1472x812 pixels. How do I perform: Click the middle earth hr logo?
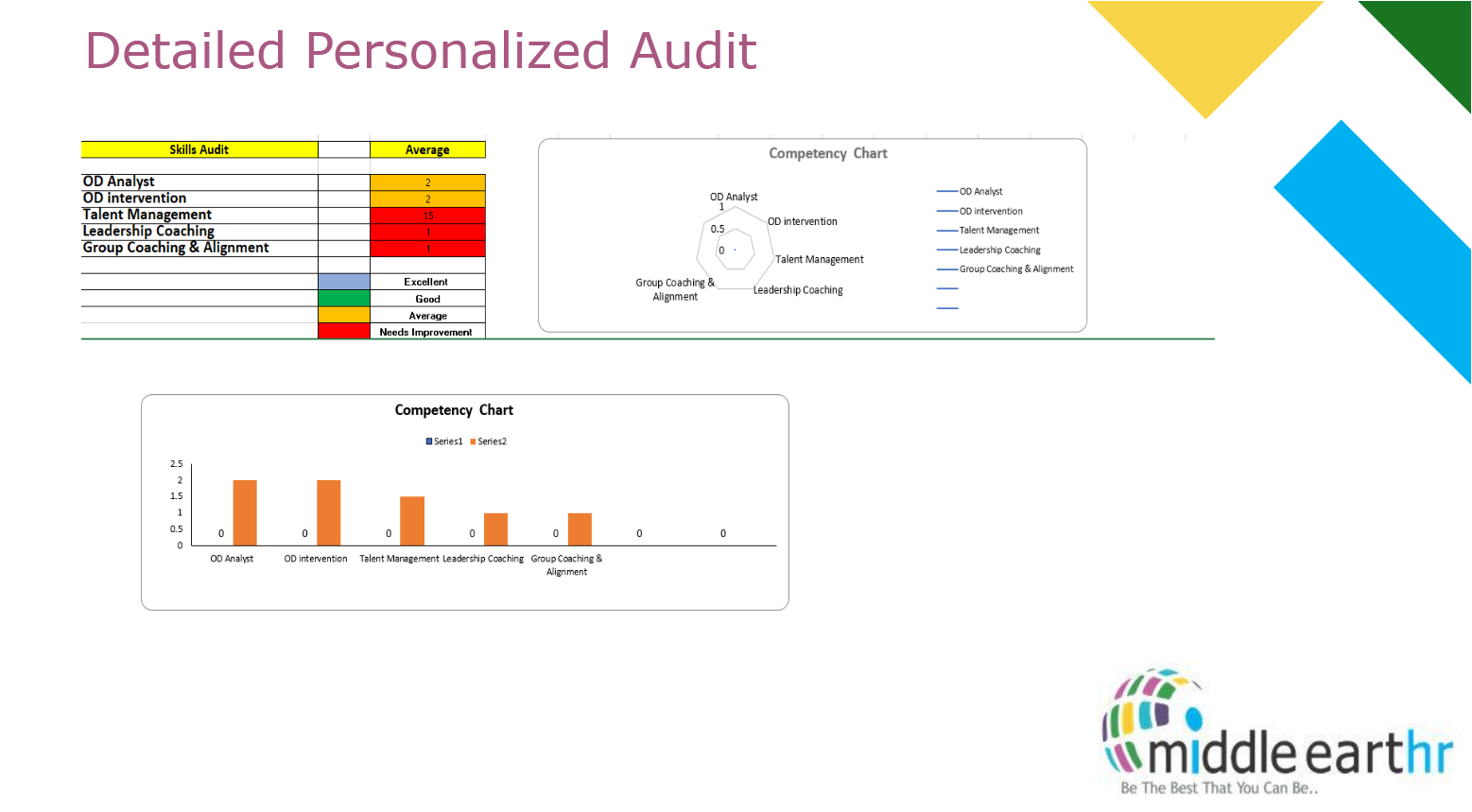point(1276,734)
